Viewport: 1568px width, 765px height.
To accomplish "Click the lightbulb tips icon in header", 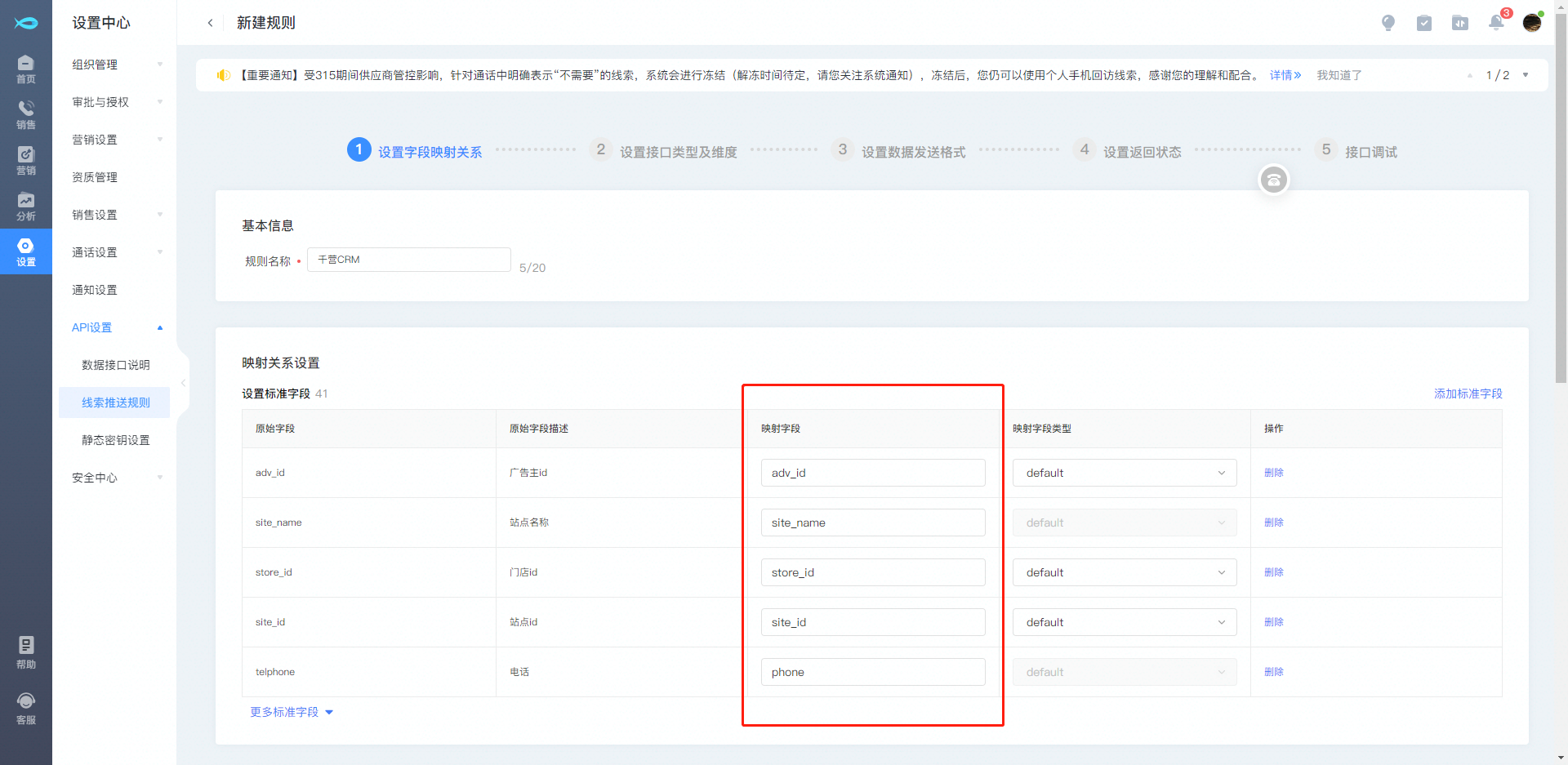I will [1388, 23].
